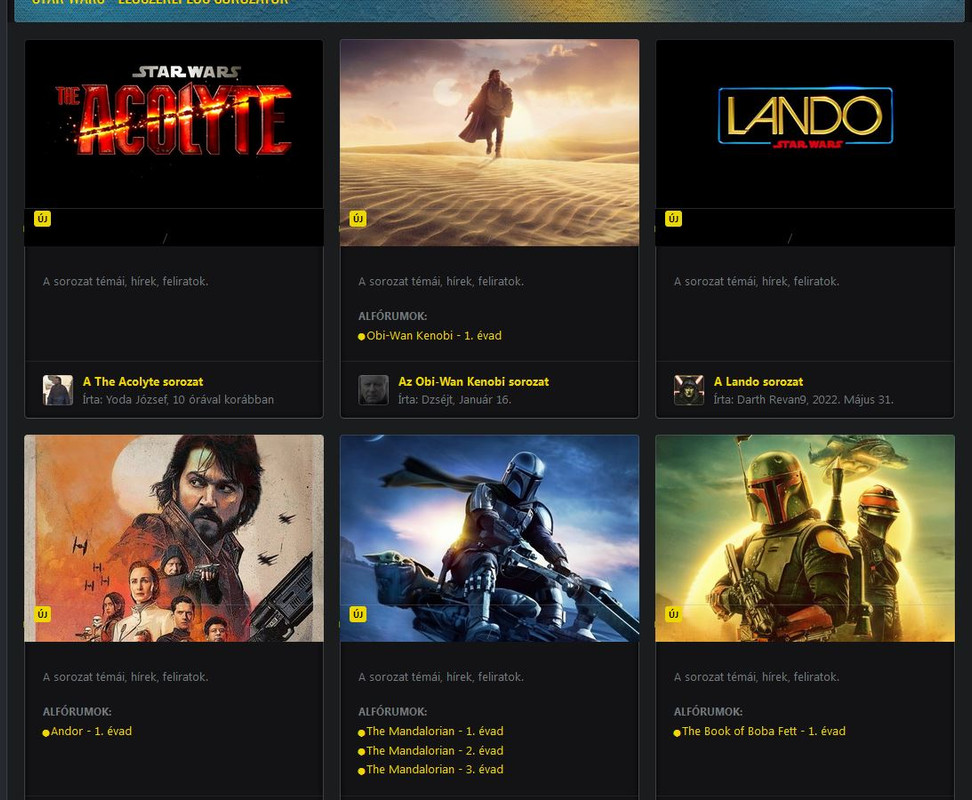The height and width of the screenshot is (800, 972).
Task: Click ALFÓRUMOK label under Obi-Wan Kenobi
Action: click(392, 316)
